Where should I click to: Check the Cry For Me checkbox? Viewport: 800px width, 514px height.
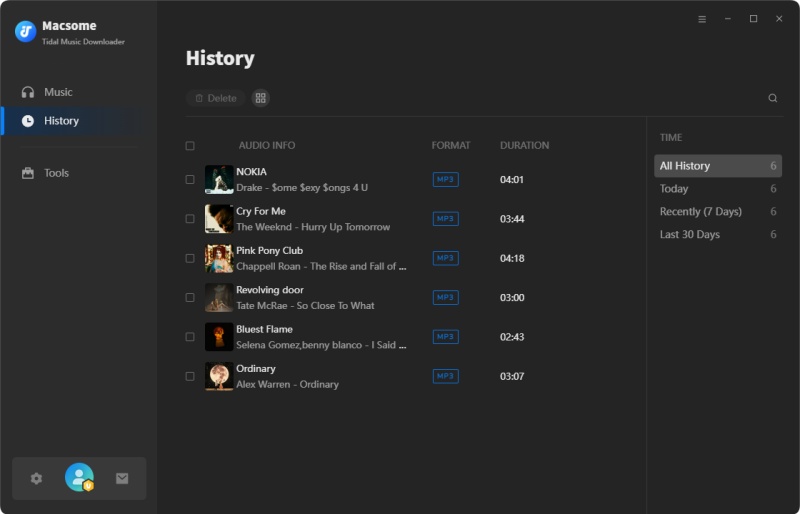click(x=190, y=219)
